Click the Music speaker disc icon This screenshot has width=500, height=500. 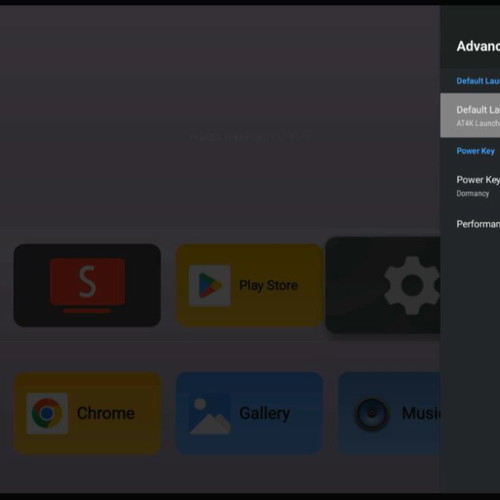372,413
